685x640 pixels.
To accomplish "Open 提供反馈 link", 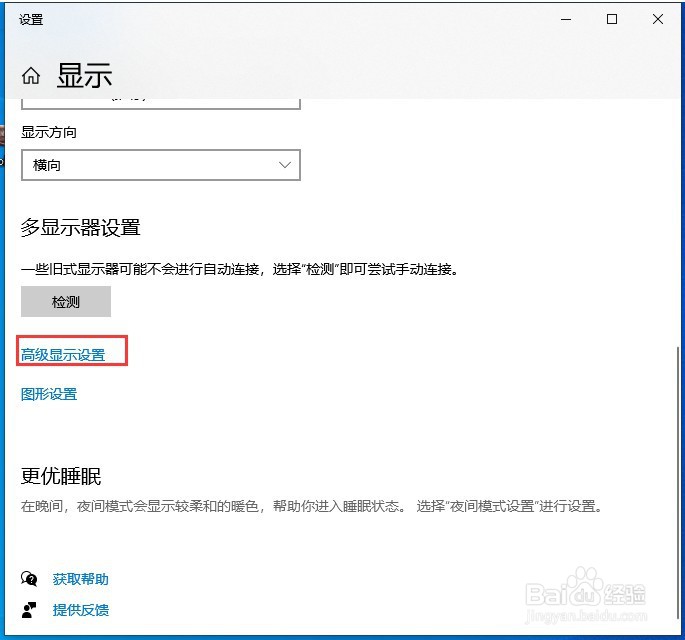I will 80,610.
